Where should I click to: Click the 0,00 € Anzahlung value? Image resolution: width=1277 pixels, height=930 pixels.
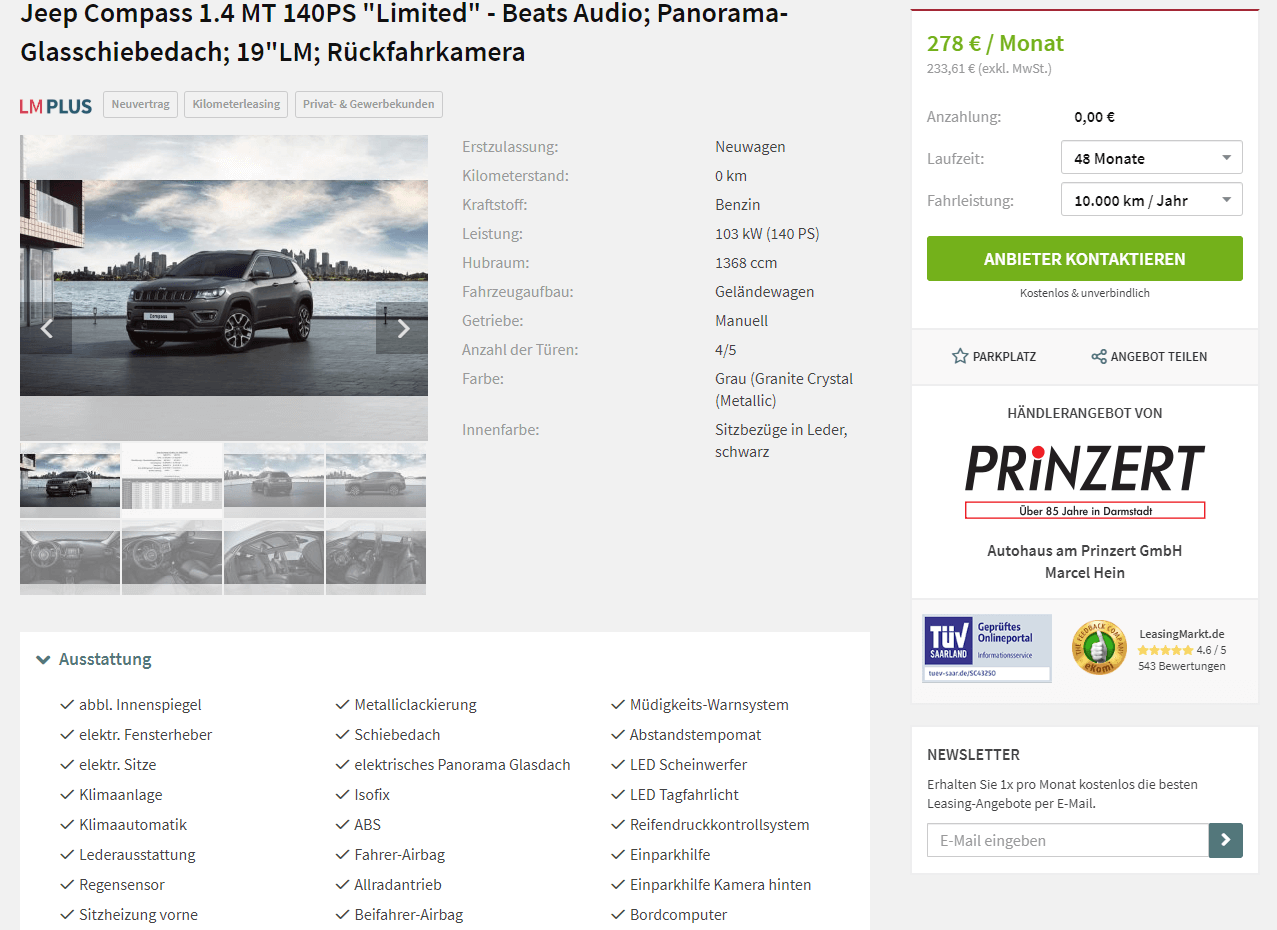coord(1094,117)
